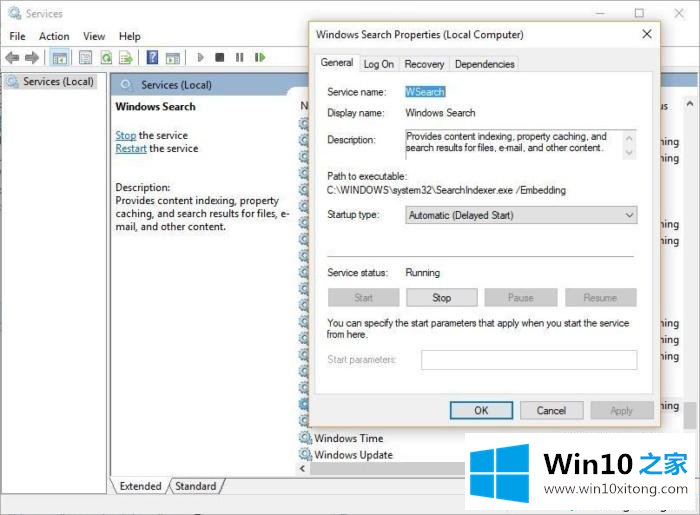Screen dimensions: 700x515
Task: Click the Stop button in Properties dialog
Action: (x=442, y=298)
